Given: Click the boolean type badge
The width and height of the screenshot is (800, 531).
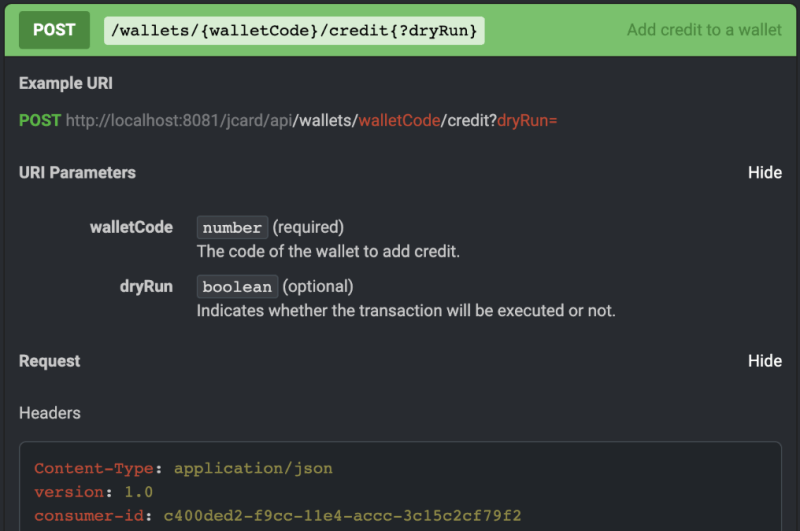Looking at the screenshot, I should pos(237,287).
